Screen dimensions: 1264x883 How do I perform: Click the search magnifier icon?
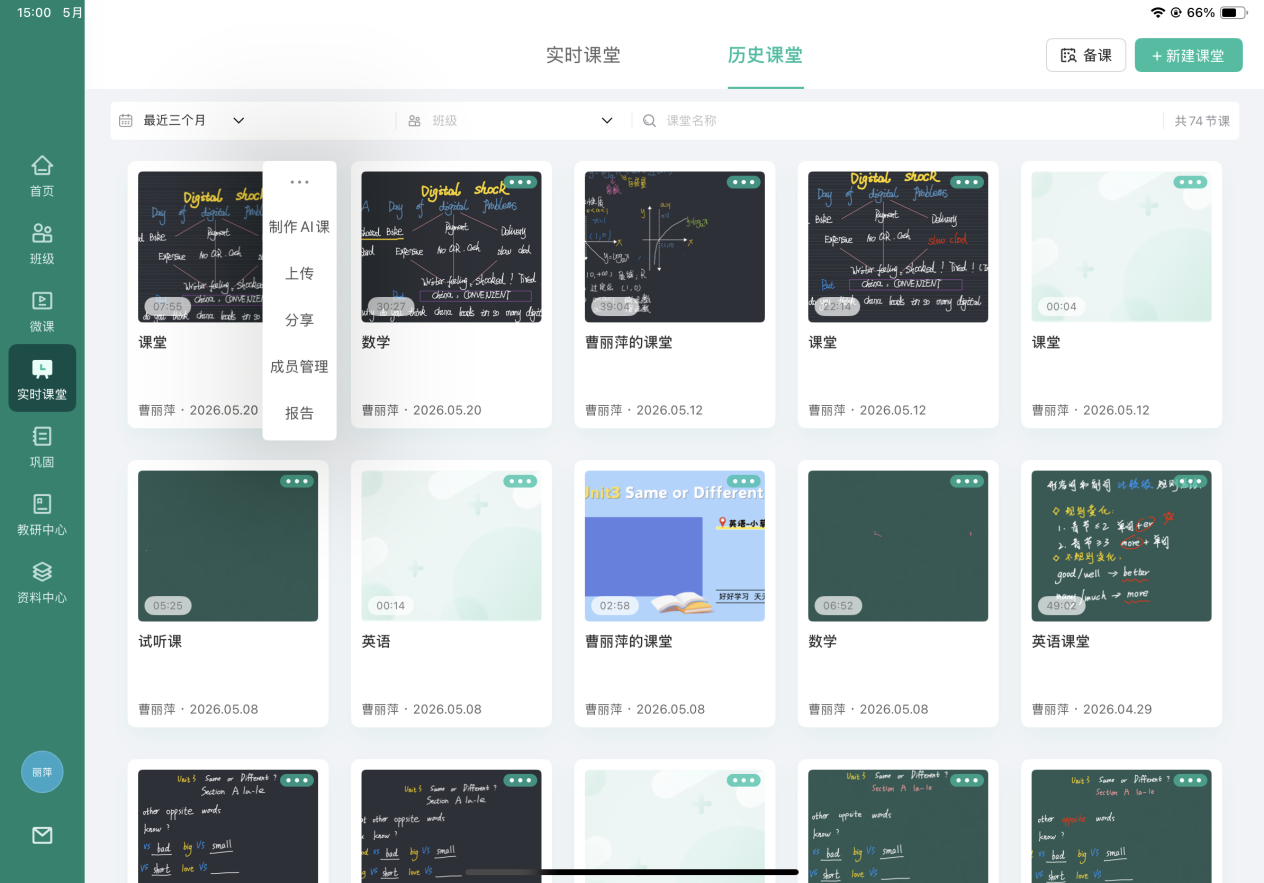649,120
